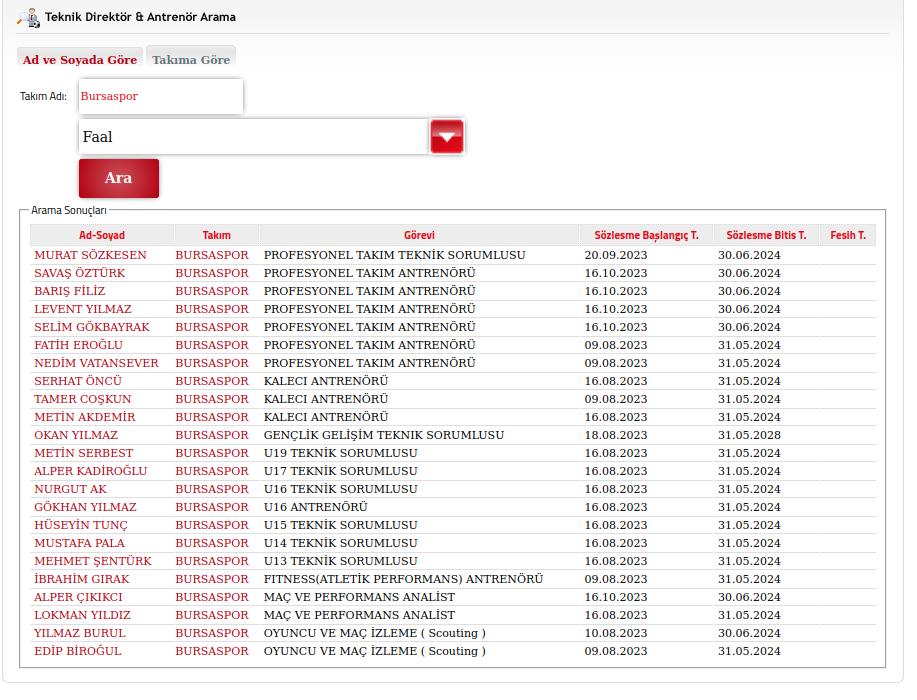The width and height of the screenshot is (917, 700).
Task: Click the Fesih T. column header
Action: pos(847,235)
